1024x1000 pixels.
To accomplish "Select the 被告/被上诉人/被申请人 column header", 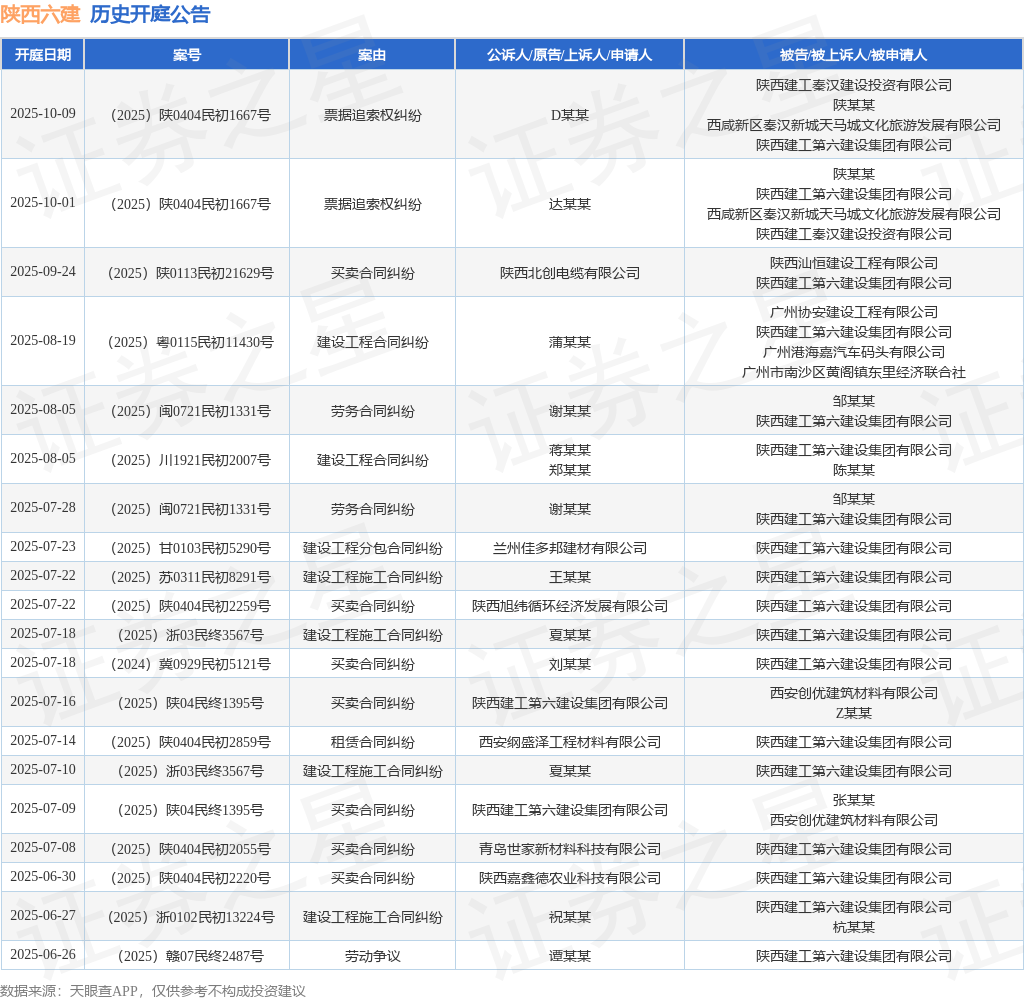I will tap(854, 55).
